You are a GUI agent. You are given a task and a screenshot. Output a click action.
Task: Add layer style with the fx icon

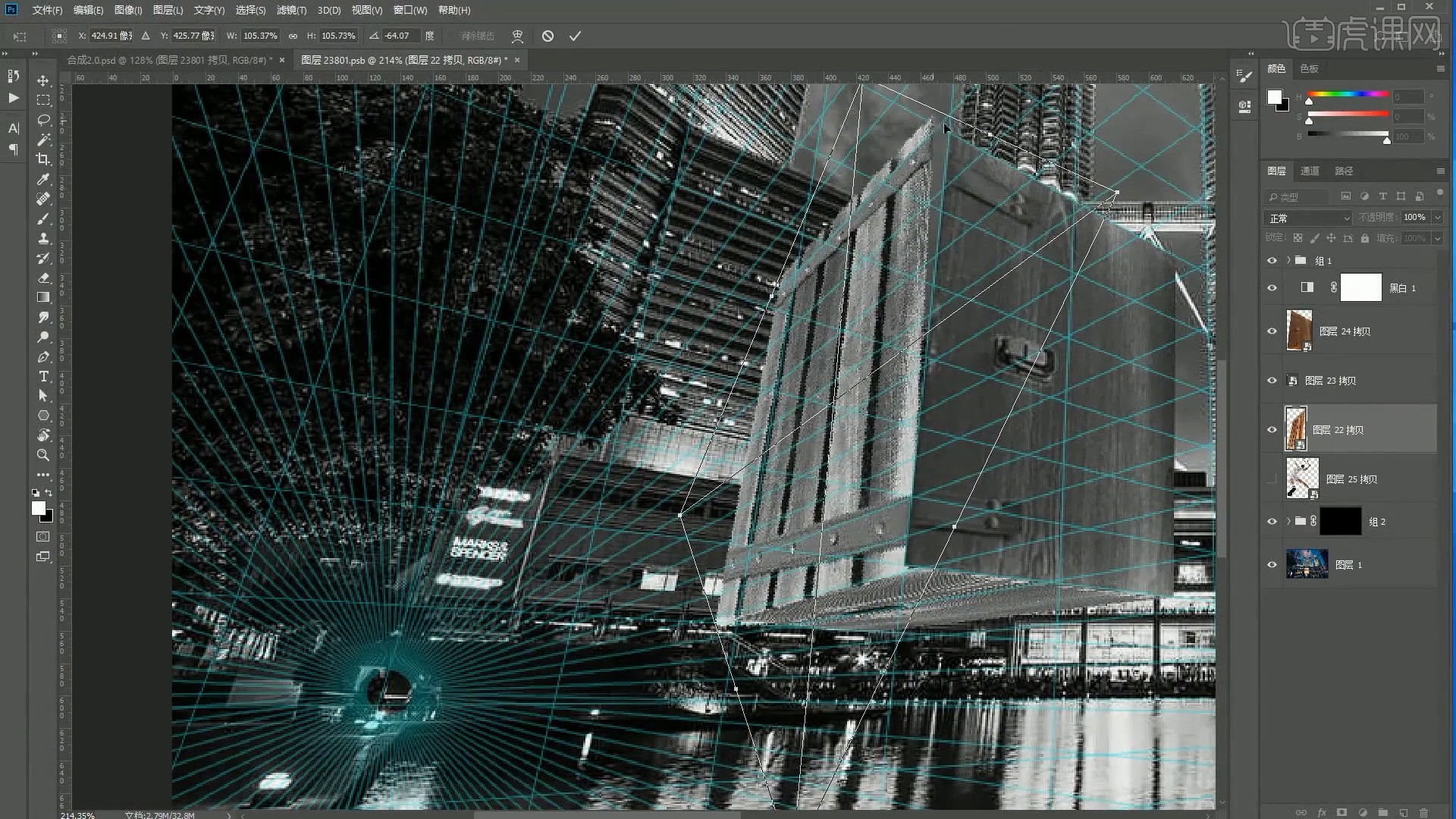coord(1322,812)
